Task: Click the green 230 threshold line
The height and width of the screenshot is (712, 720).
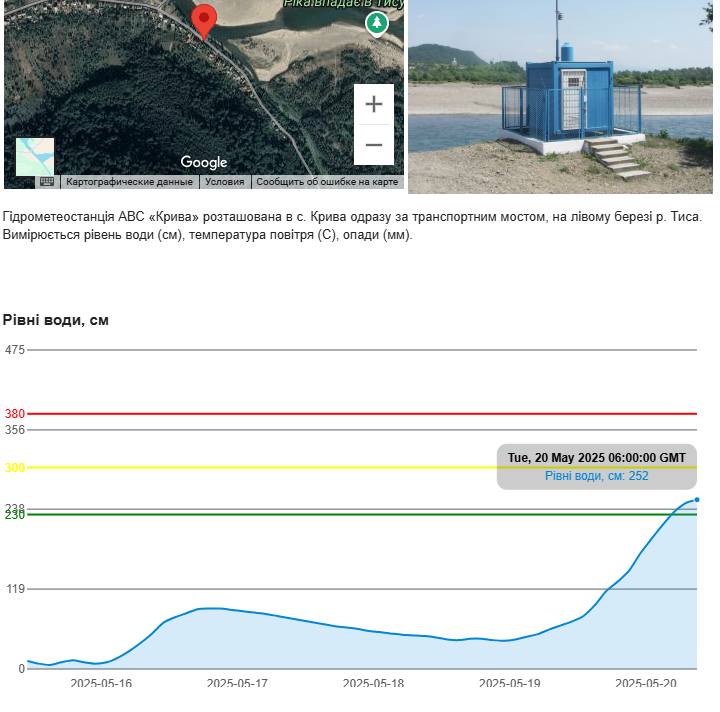Action: pos(360,514)
